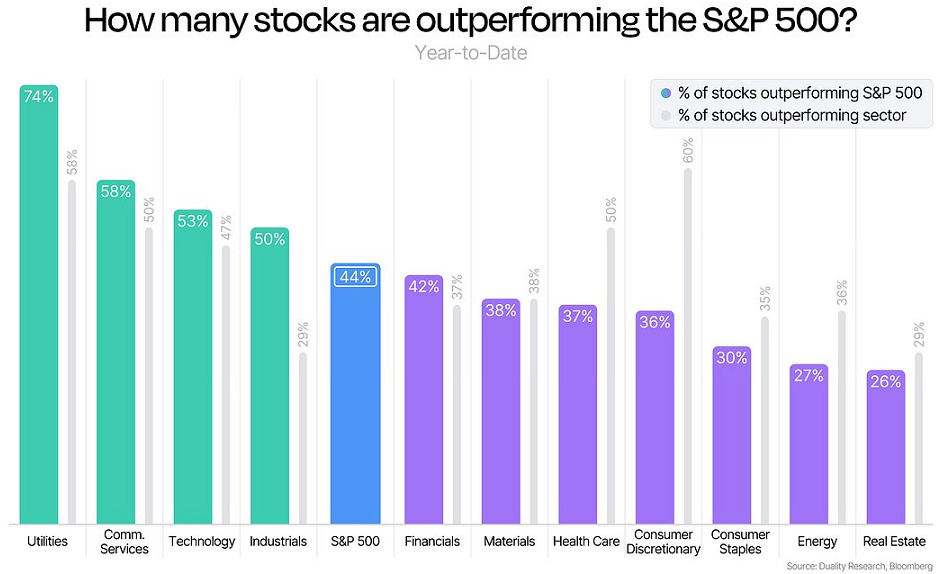Click the purple Financials 42% bar
951x574 pixels.
pyautogui.click(x=424, y=400)
